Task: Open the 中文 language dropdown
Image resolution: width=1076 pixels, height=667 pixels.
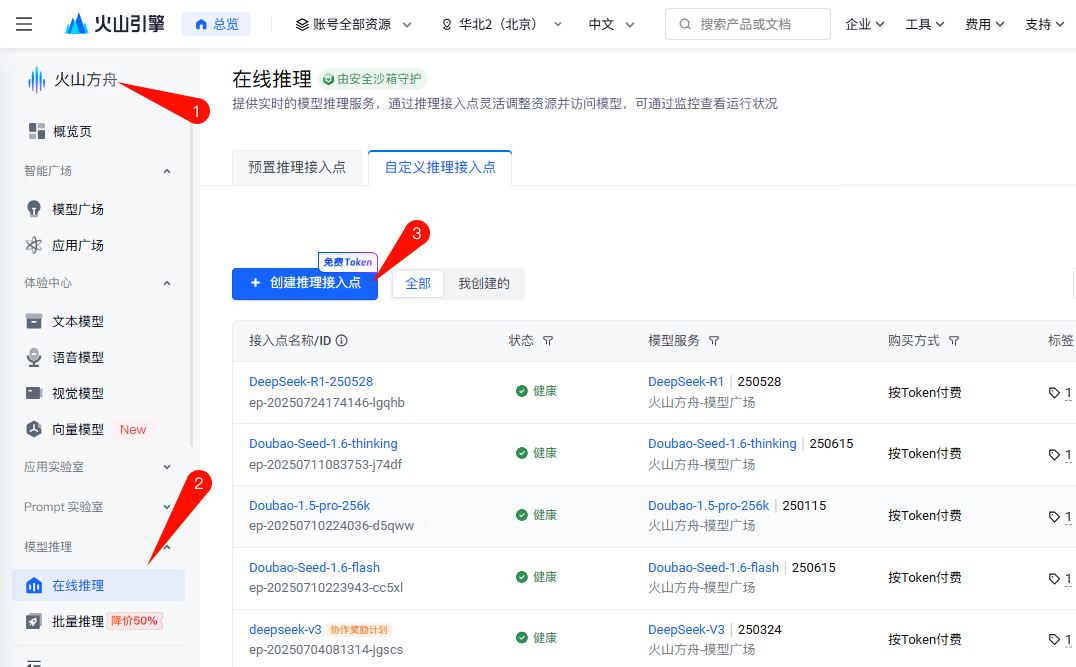Action: [611, 24]
